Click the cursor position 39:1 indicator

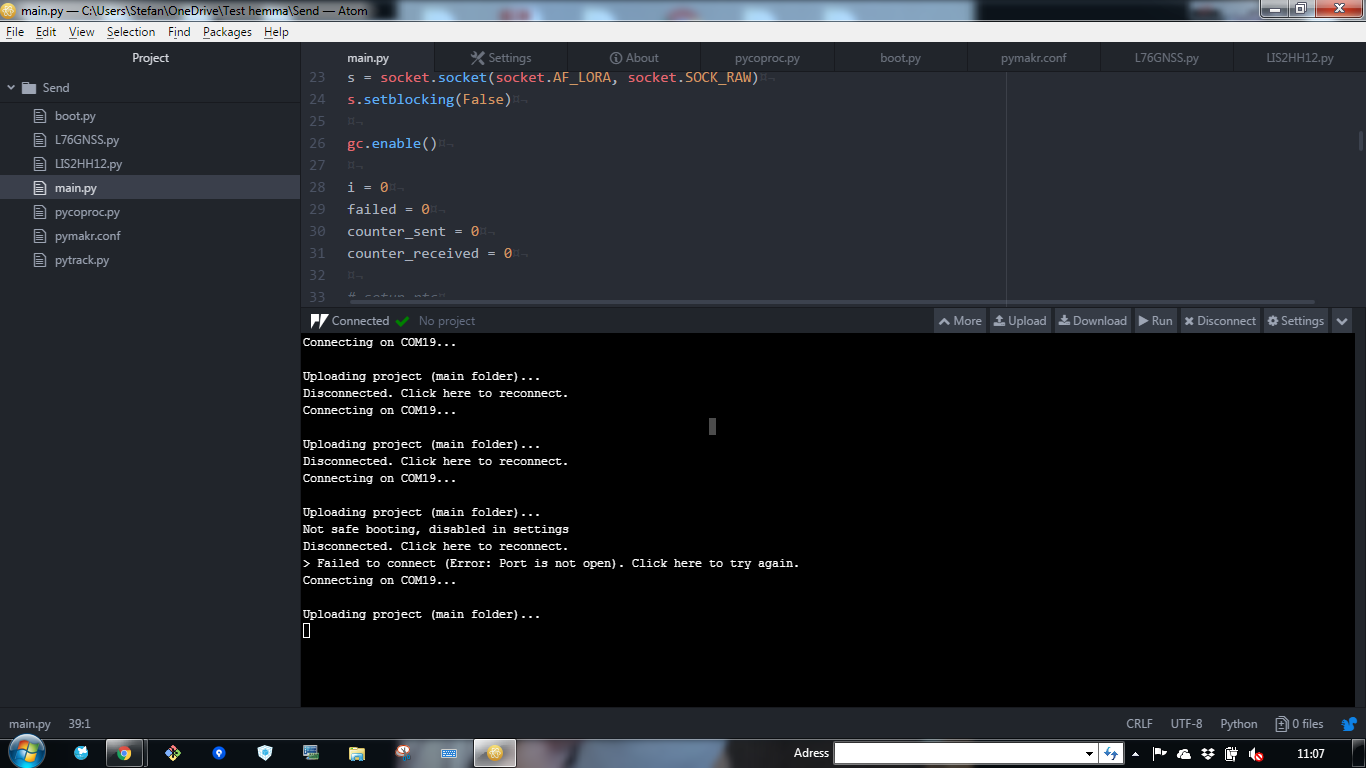coord(79,724)
